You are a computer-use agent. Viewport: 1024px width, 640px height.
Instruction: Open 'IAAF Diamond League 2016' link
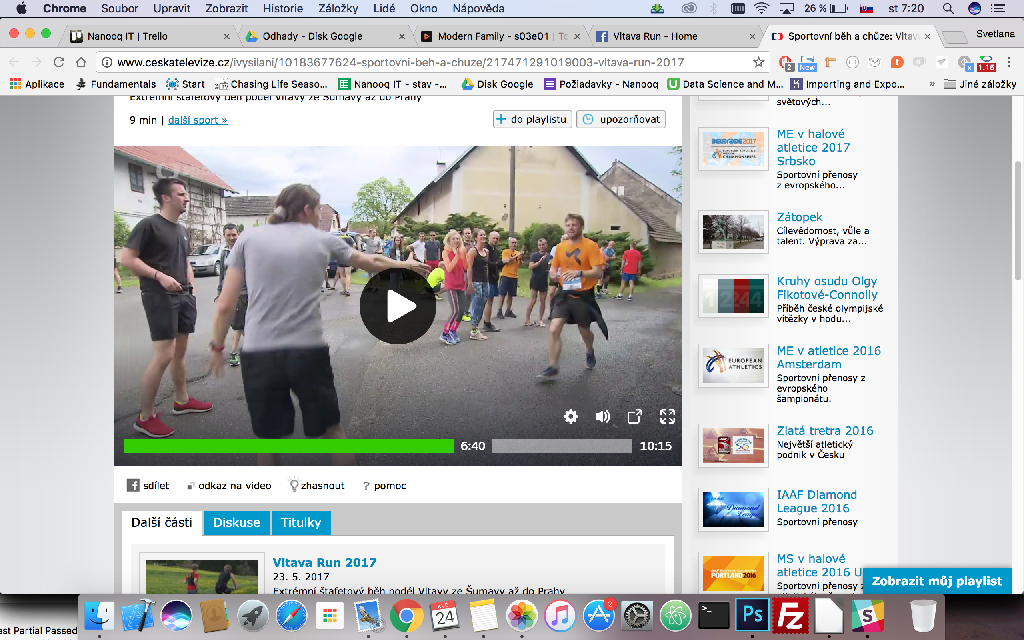click(x=816, y=501)
